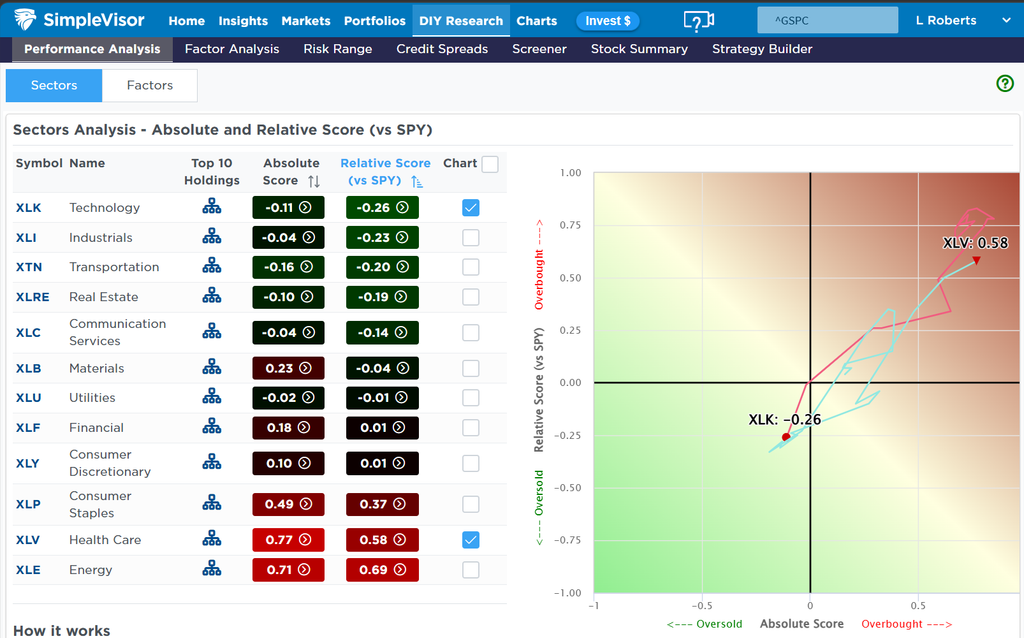Click the XLK: -0.26 chart marker

click(x=786, y=437)
